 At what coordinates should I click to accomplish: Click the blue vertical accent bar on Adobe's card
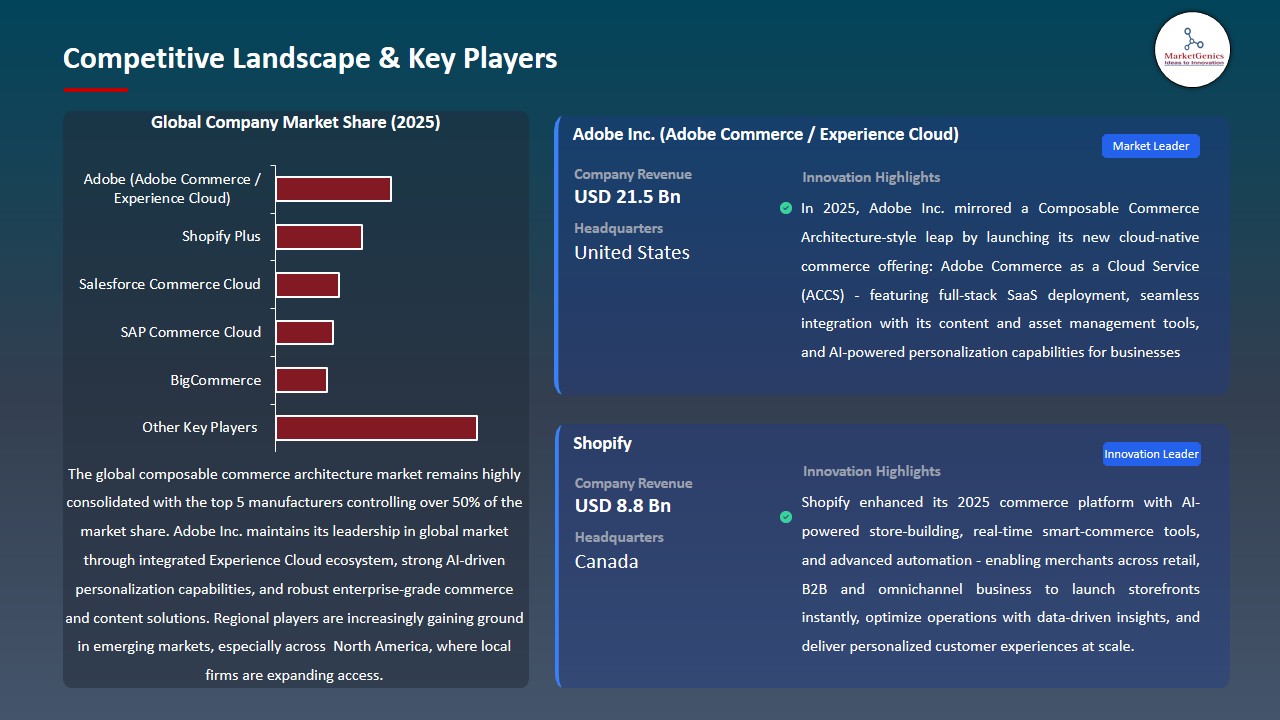[x=557, y=253]
